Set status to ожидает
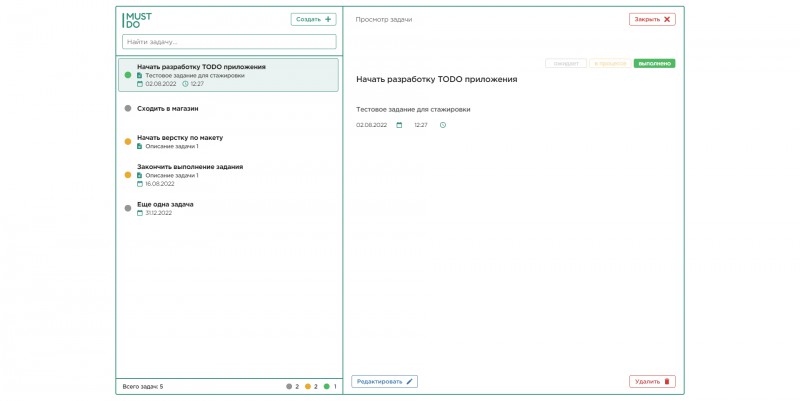Viewport: 800px width, 401px height. [x=566, y=64]
